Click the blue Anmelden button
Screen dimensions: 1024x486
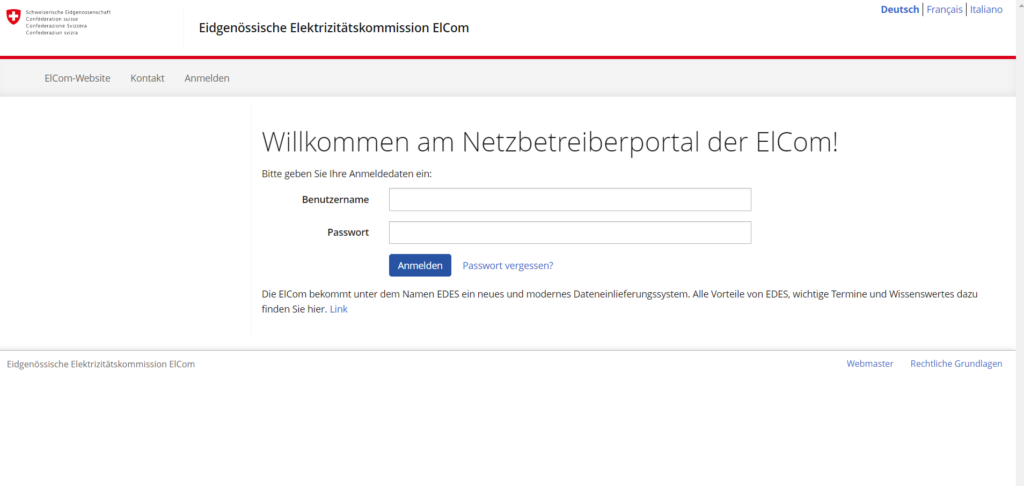[x=420, y=265]
